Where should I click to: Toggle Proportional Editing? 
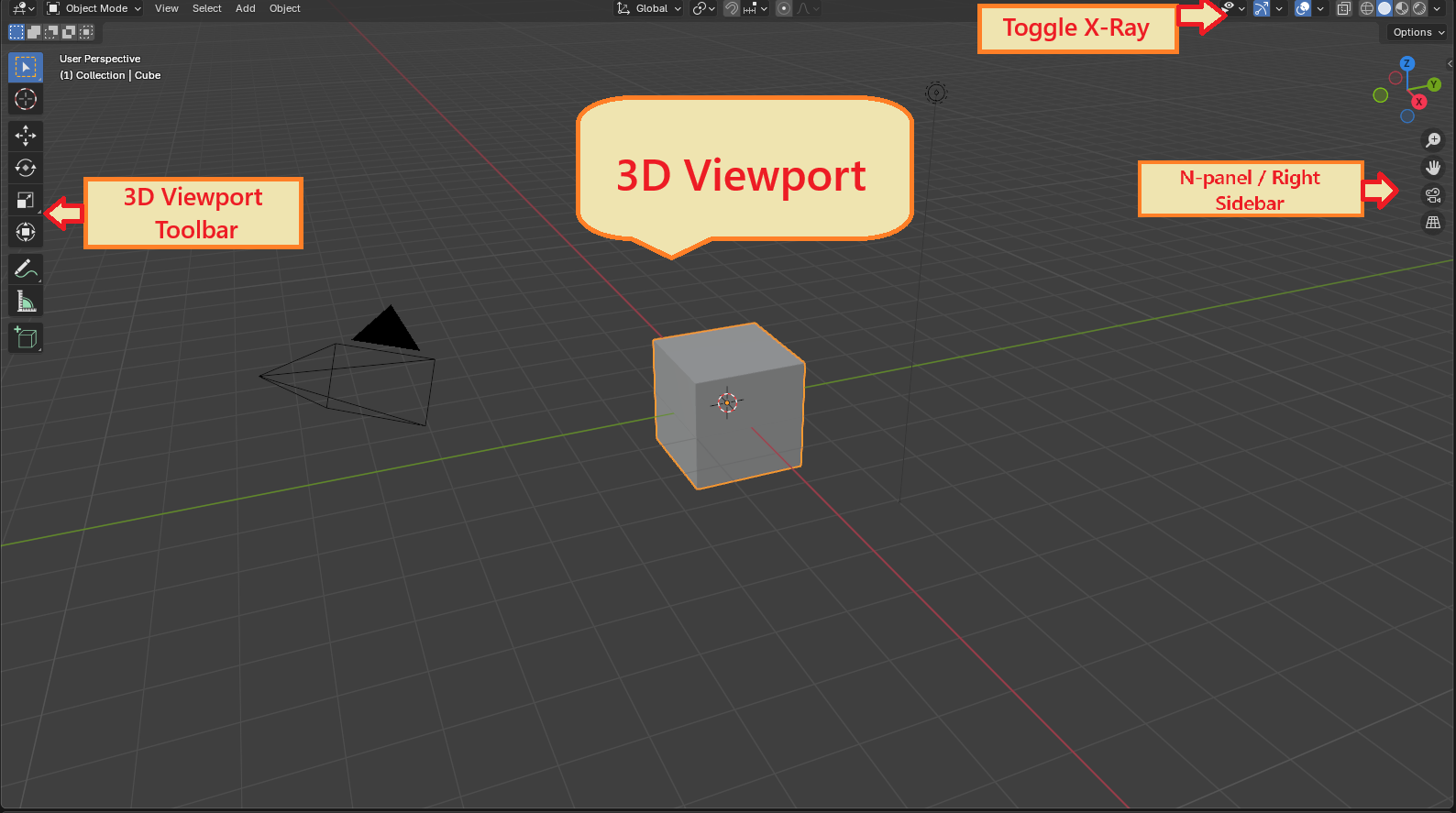coord(784,8)
